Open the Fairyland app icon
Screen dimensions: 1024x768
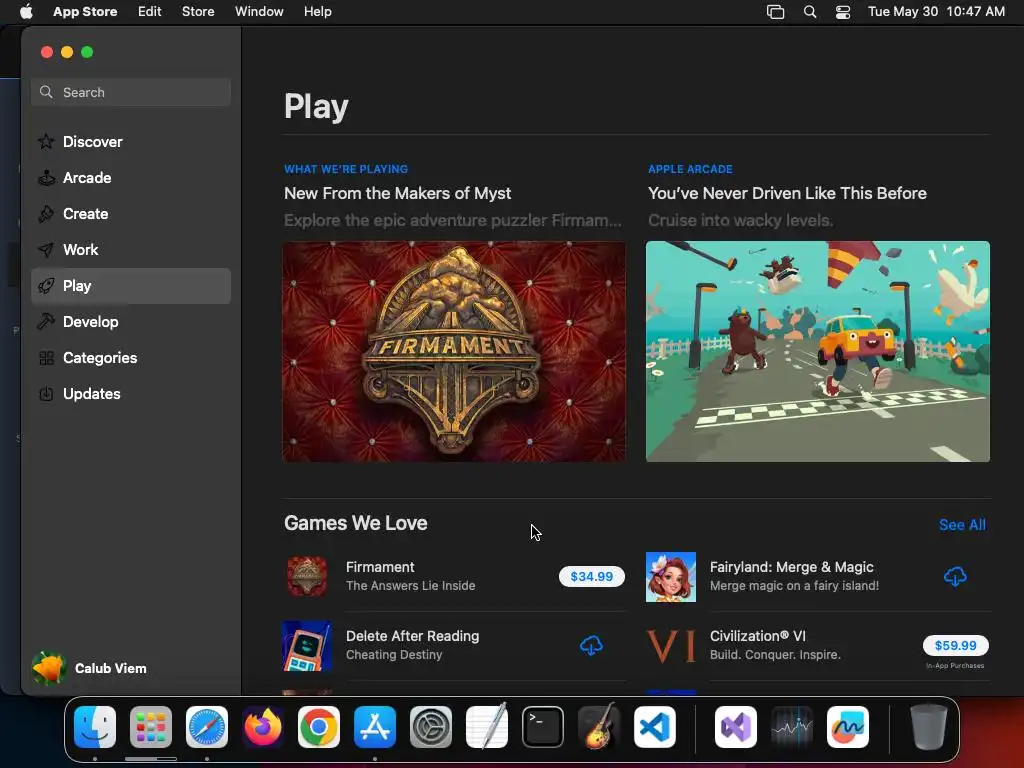coord(671,577)
